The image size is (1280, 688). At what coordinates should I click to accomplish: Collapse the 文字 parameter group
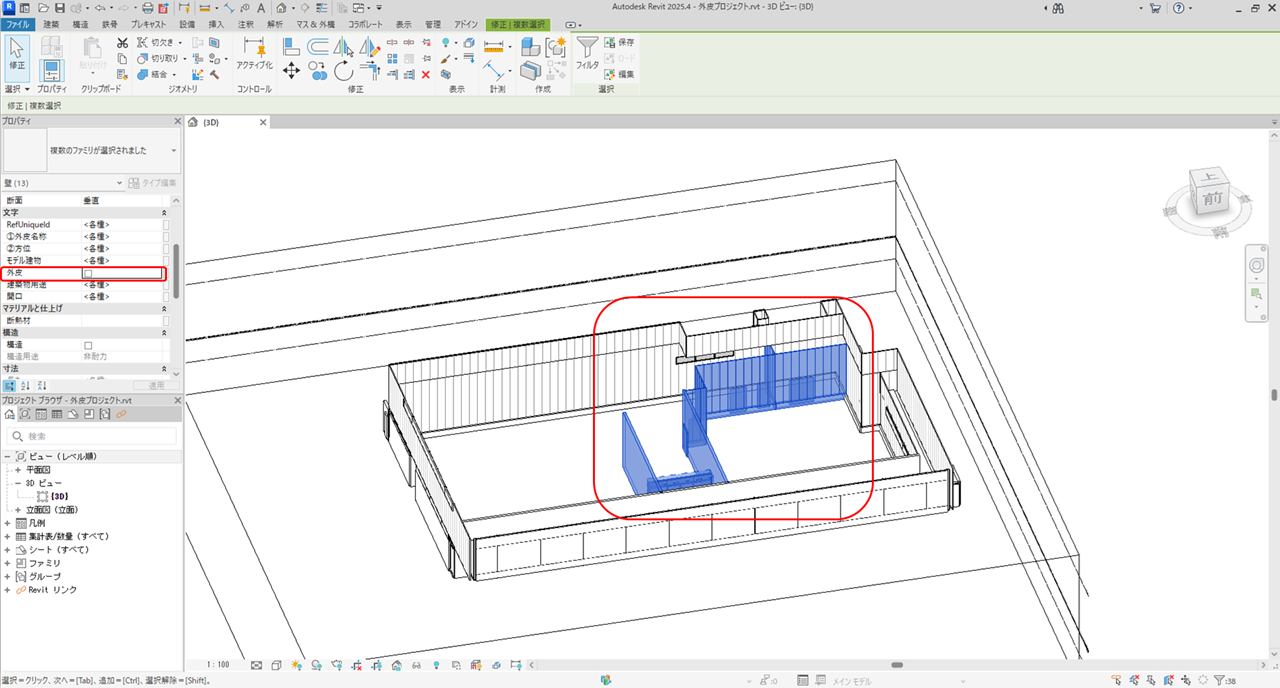click(164, 213)
